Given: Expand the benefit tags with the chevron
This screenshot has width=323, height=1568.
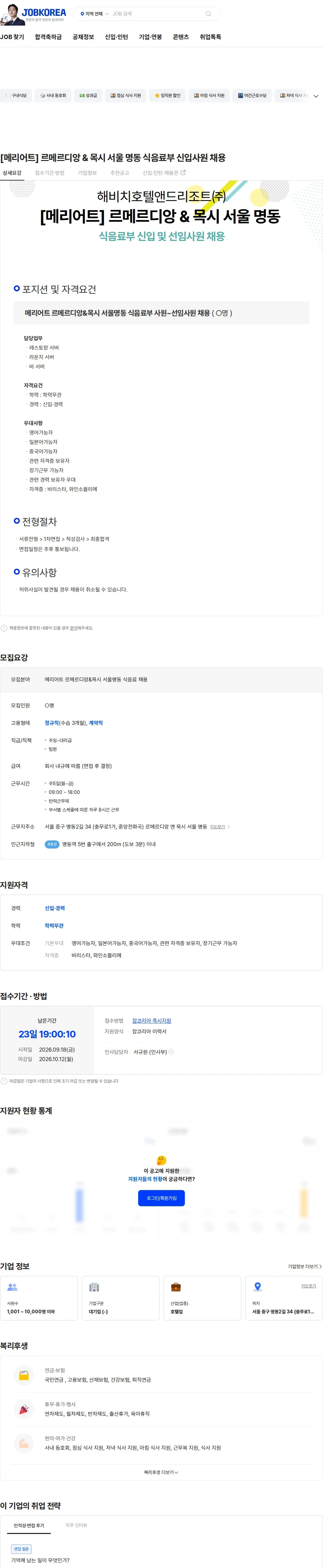Looking at the screenshot, I should tap(316, 96).
